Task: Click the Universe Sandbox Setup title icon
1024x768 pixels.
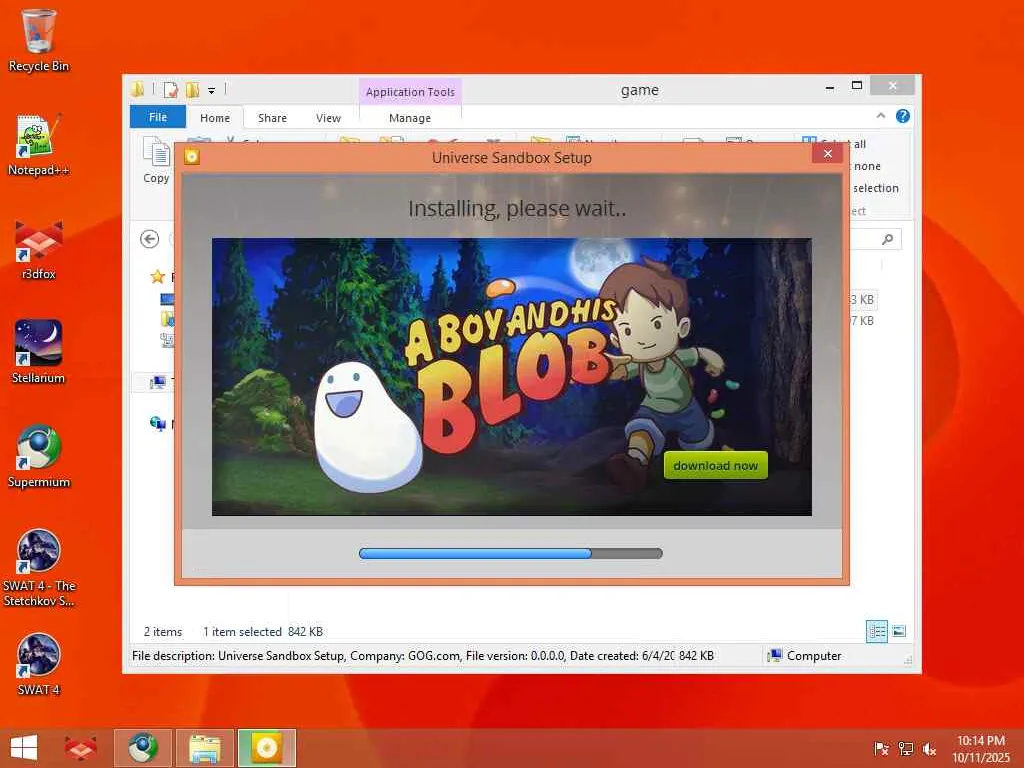Action: click(191, 157)
